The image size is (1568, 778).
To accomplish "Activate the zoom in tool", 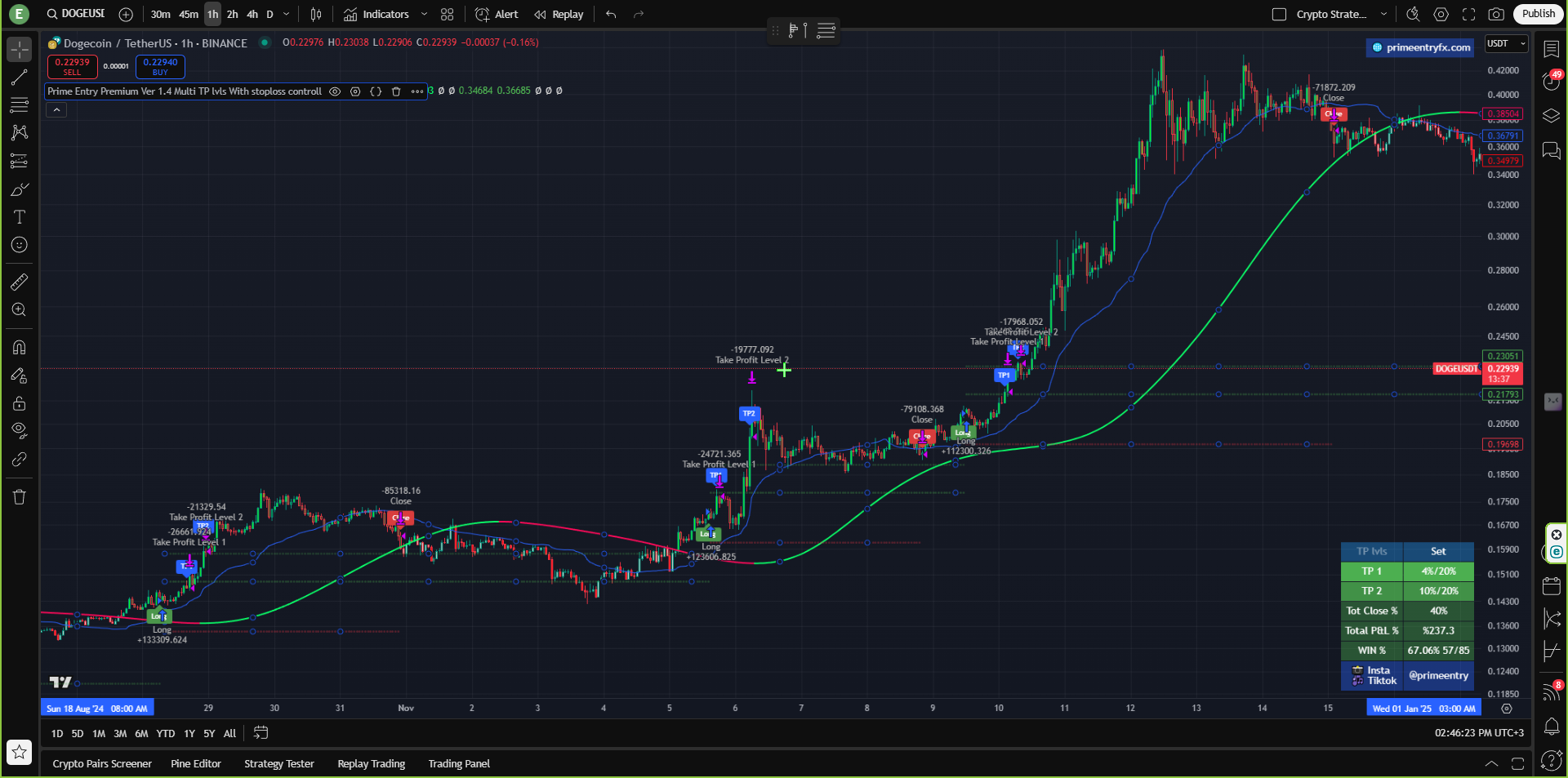I will [x=20, y=310].
